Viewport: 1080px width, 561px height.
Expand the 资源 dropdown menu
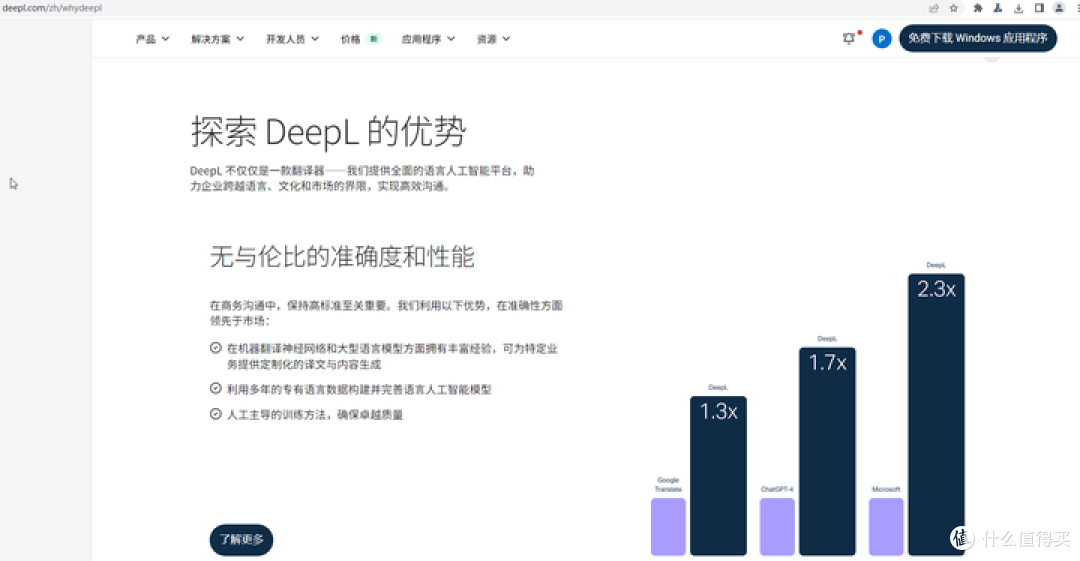point(493,39)
